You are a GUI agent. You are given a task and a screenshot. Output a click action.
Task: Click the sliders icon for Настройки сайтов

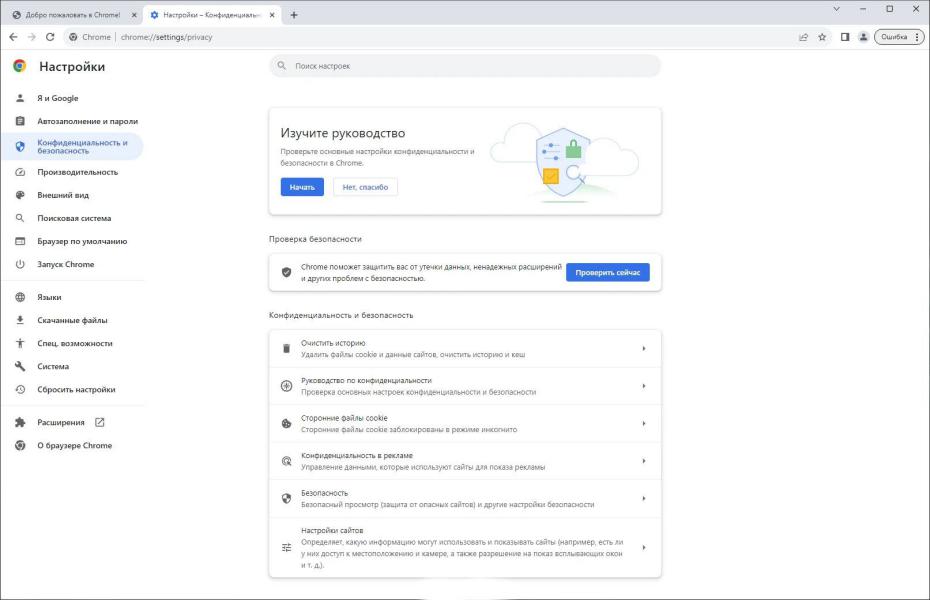click(x=286, y=547)
